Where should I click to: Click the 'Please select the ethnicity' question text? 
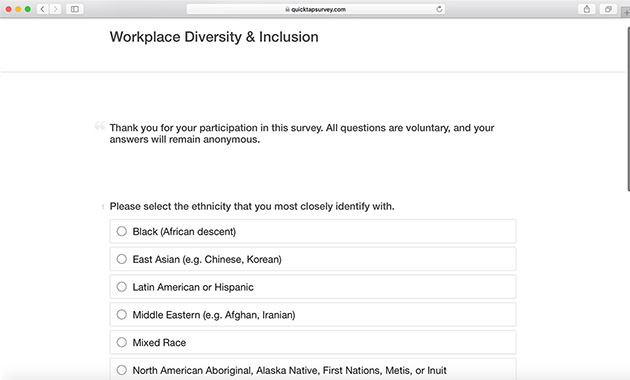point(252,206)
